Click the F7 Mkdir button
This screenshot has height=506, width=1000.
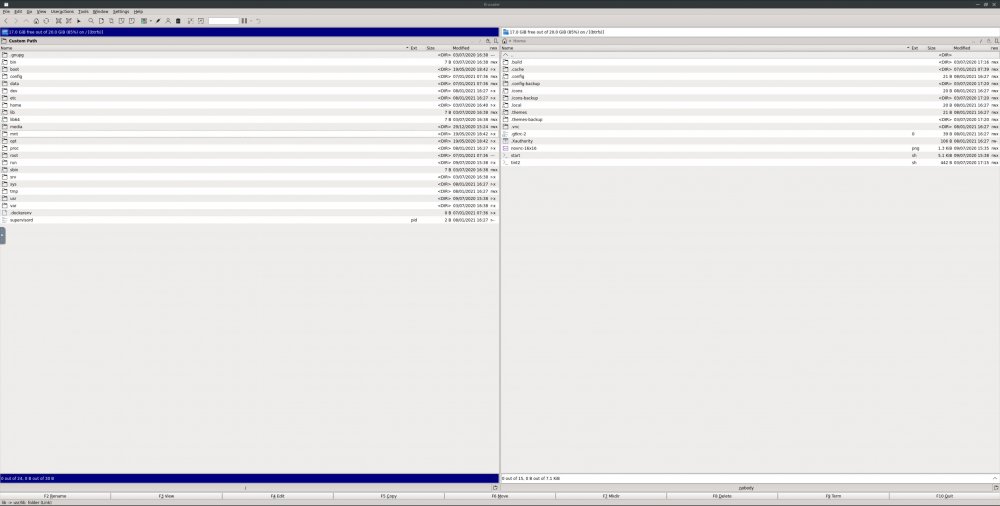tap(611, 496)
